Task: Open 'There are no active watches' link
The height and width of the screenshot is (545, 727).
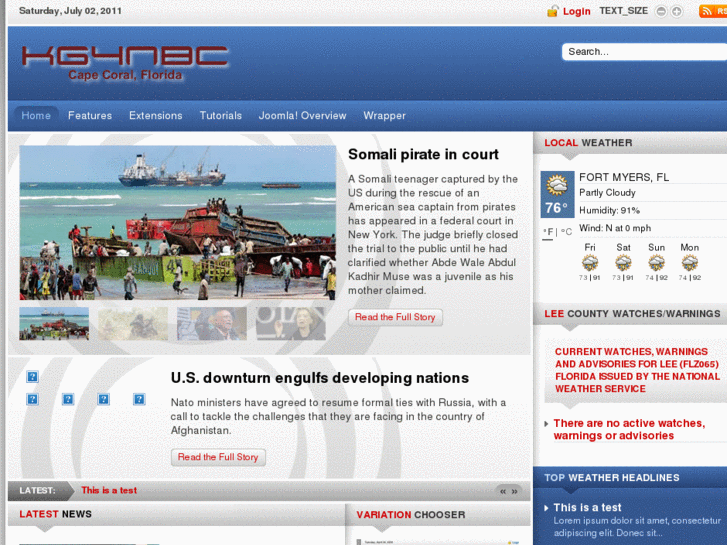Action: (x=629, y=430)
